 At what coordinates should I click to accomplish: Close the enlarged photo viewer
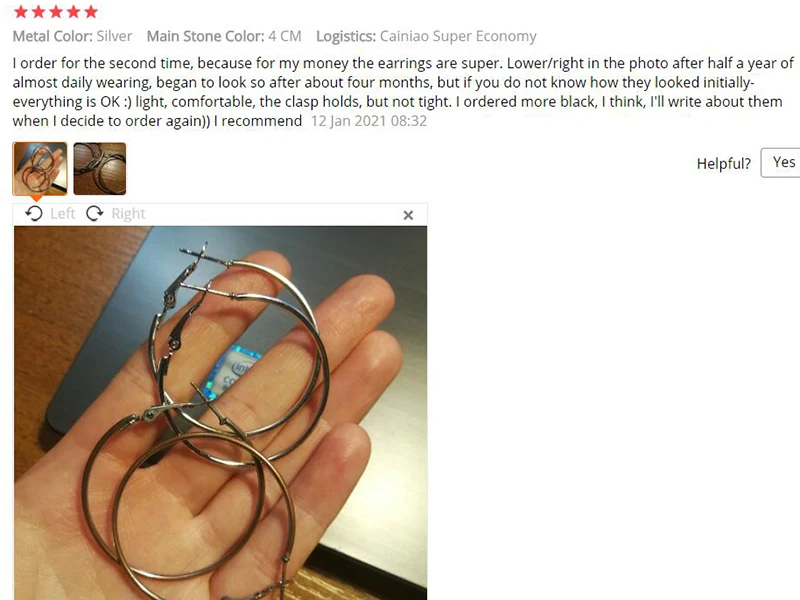408,215
